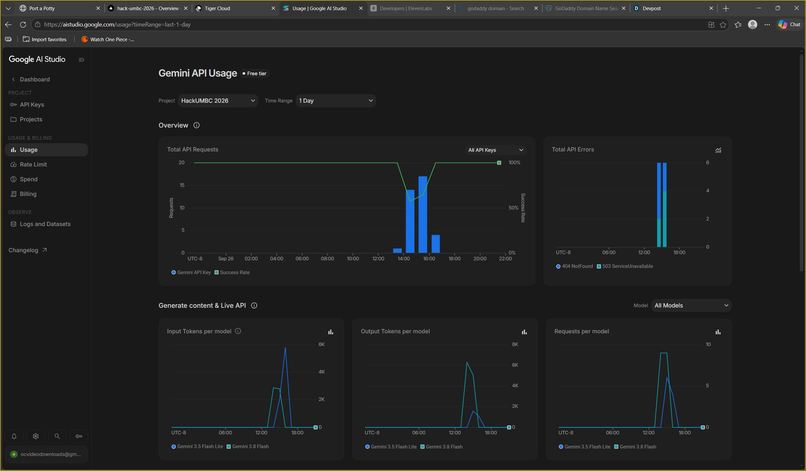
Task: Open the All API Keys dropdown
Action: (496, 150)
